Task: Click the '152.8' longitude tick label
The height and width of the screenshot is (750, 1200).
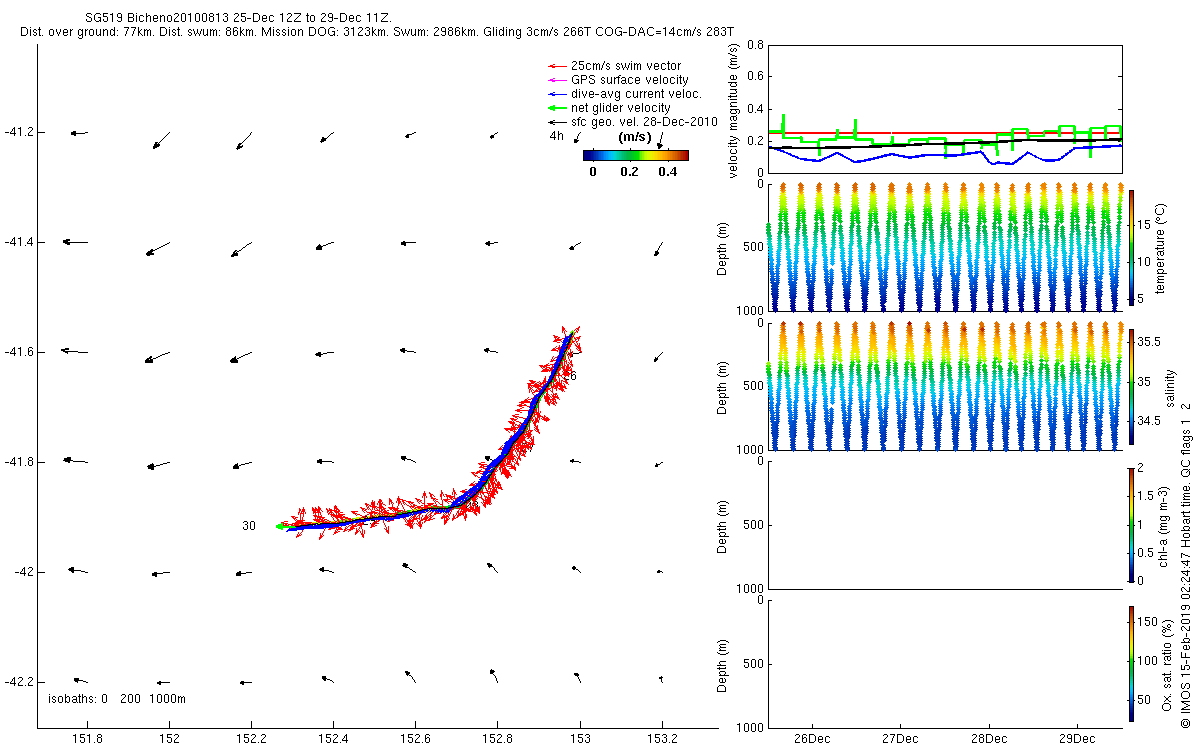Action: click(497, 740)
